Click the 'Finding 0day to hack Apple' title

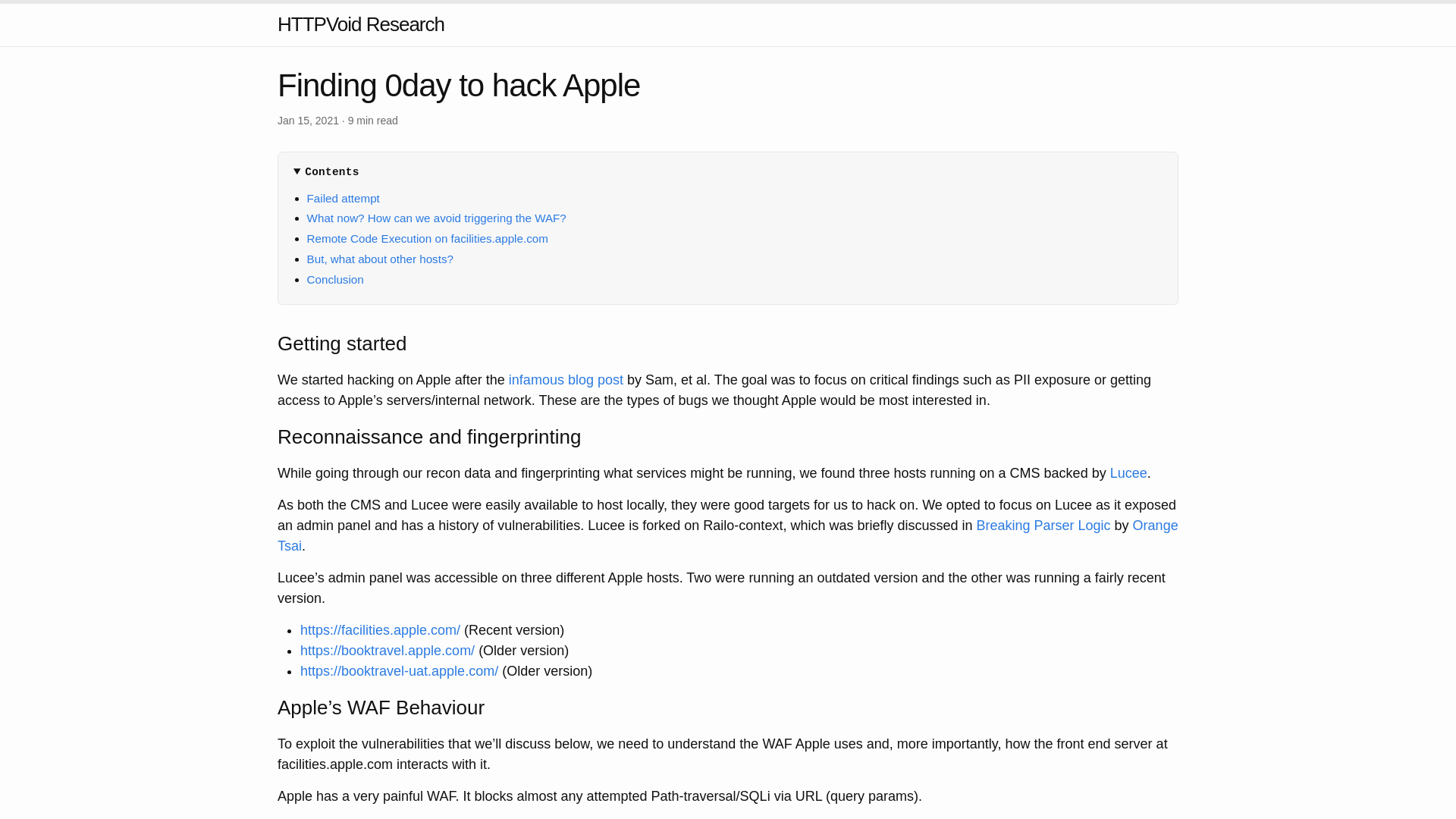click(459, 86)
